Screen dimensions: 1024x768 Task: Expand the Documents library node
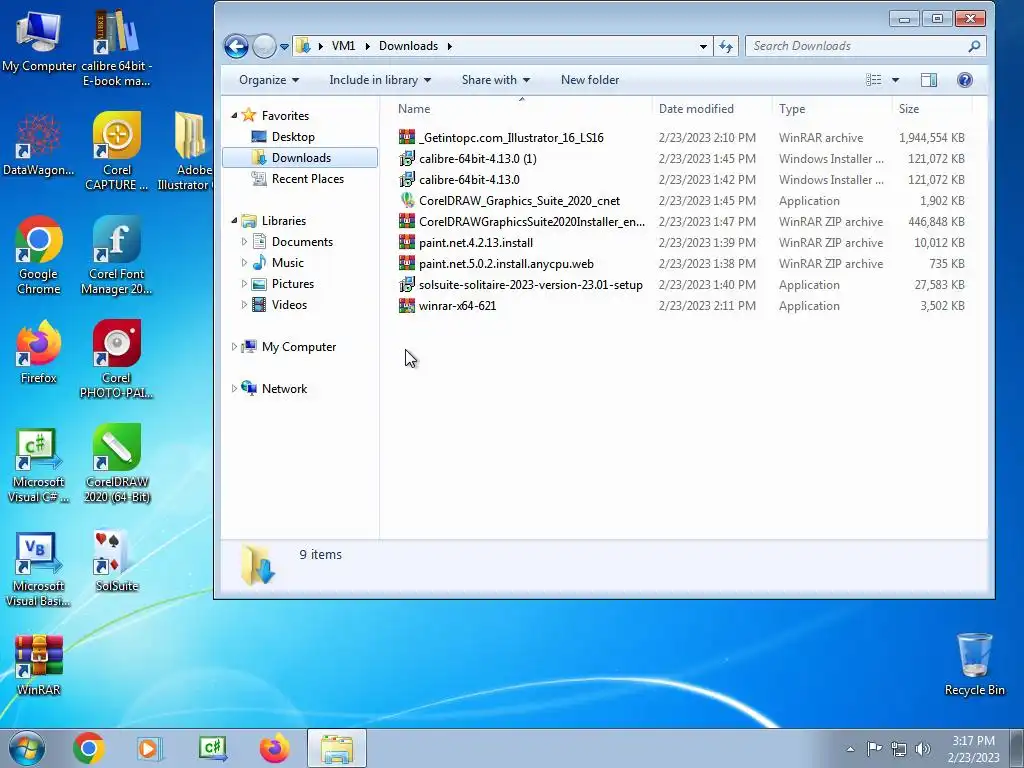[x=244, y=242]
